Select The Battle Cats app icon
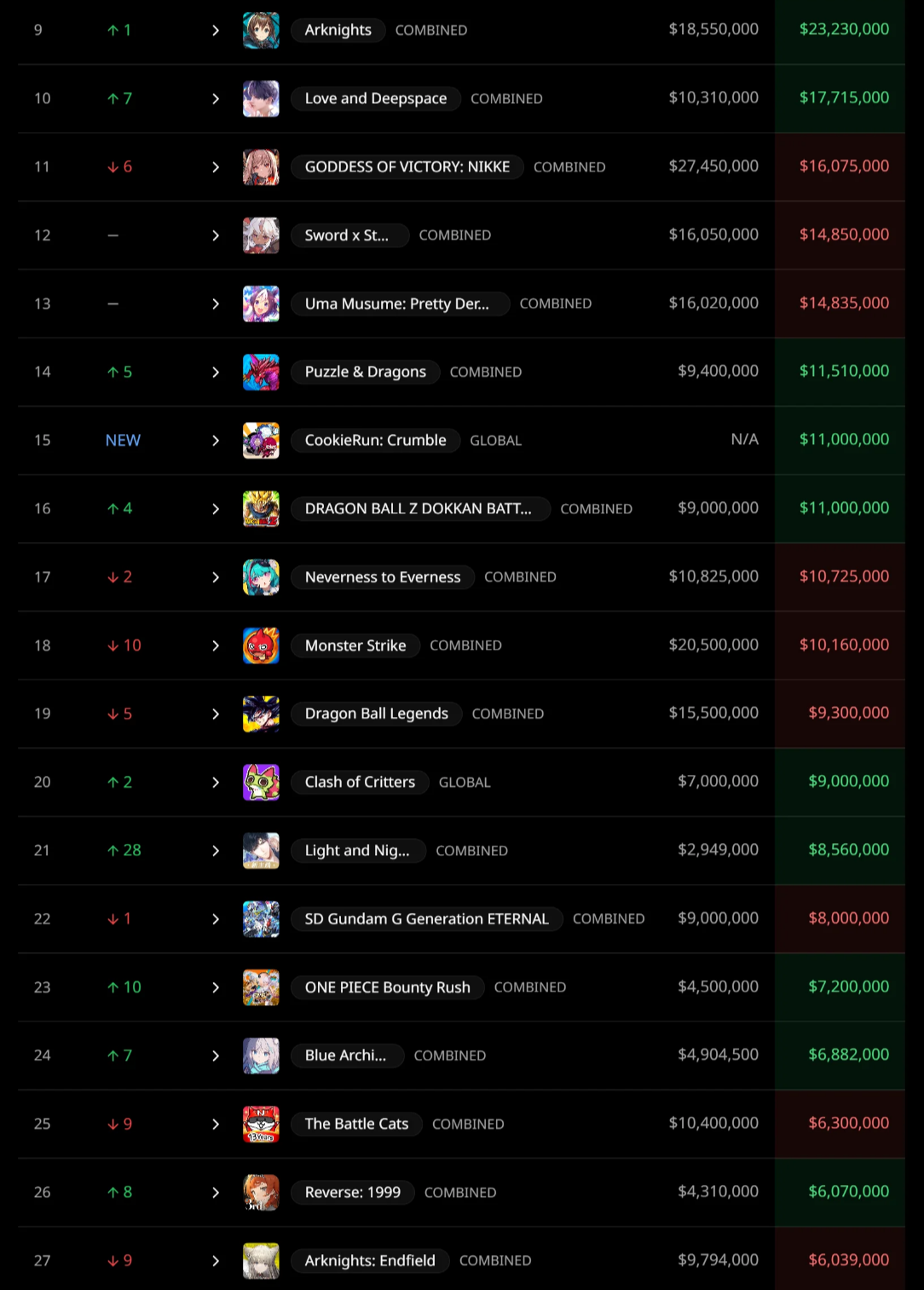Image resolution: width=924 pixels, height=1290 pixels. [x=261, y=1124]
